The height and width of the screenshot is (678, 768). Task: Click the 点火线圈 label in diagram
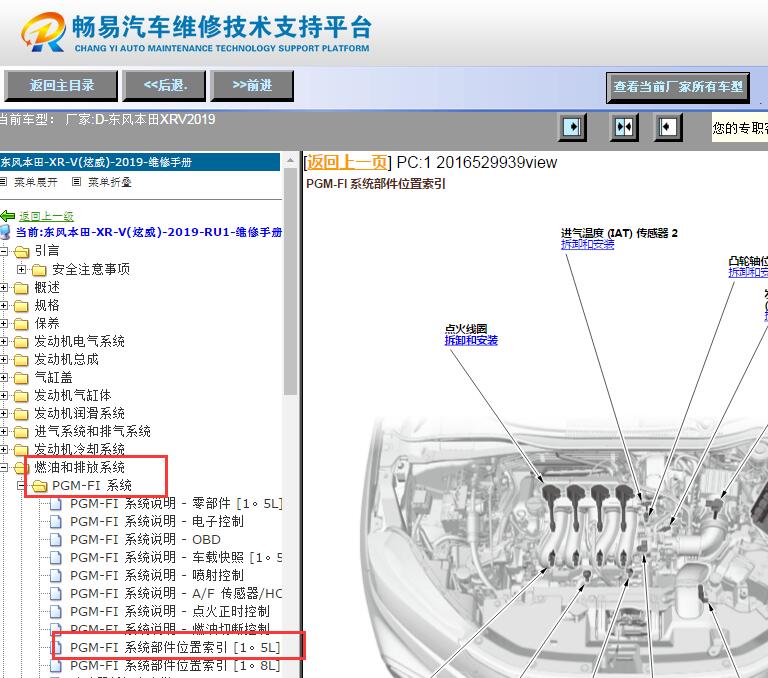[x=466, y=329]
